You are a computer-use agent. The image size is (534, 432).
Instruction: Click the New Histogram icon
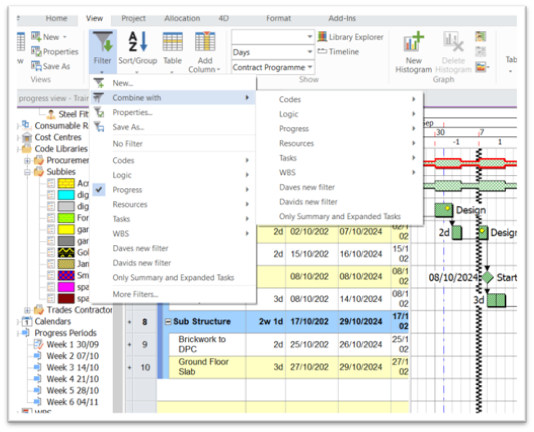click(x=413, y=42)
